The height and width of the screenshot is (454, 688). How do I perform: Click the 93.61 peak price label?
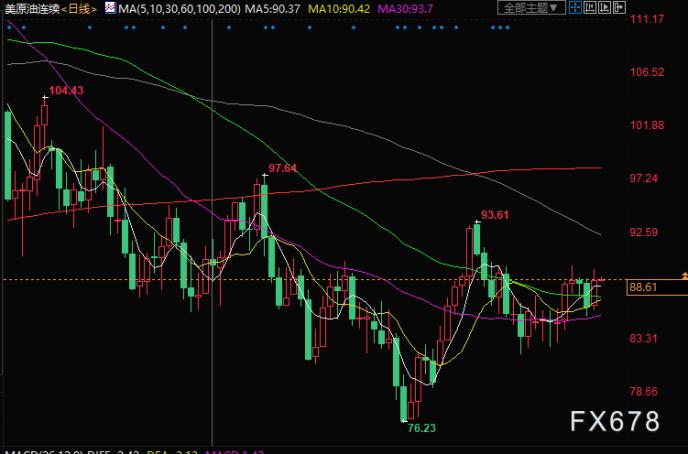(x=495, y=215)
